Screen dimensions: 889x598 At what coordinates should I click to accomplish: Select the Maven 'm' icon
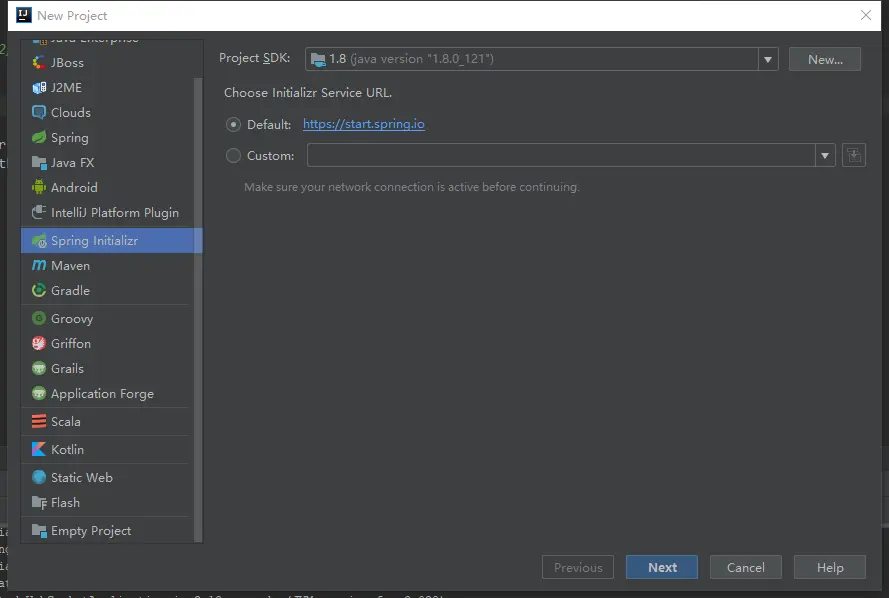pyautogui.click(x=39, y=265)
